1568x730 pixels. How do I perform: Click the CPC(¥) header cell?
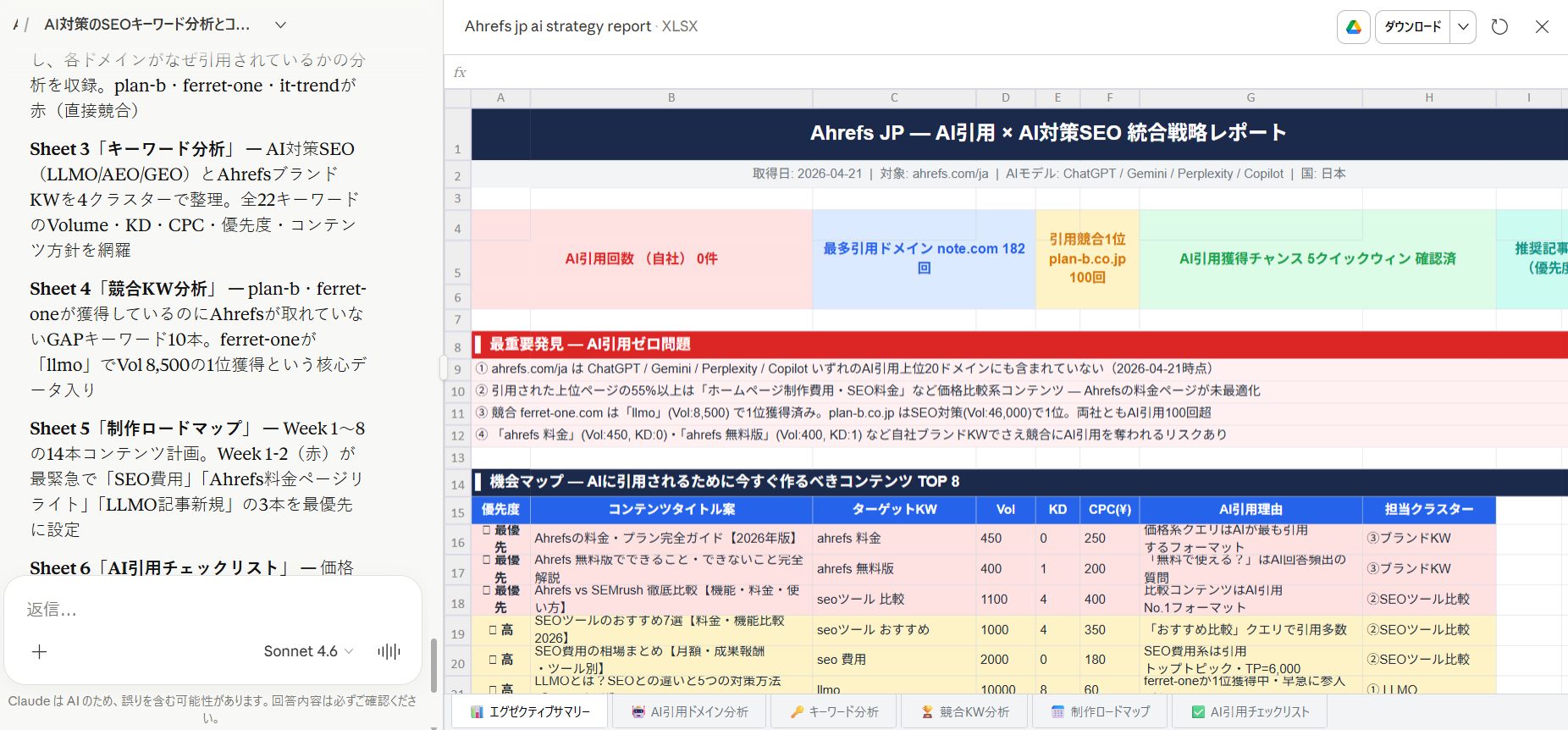pyautogui.click(x=1110, y=510)
